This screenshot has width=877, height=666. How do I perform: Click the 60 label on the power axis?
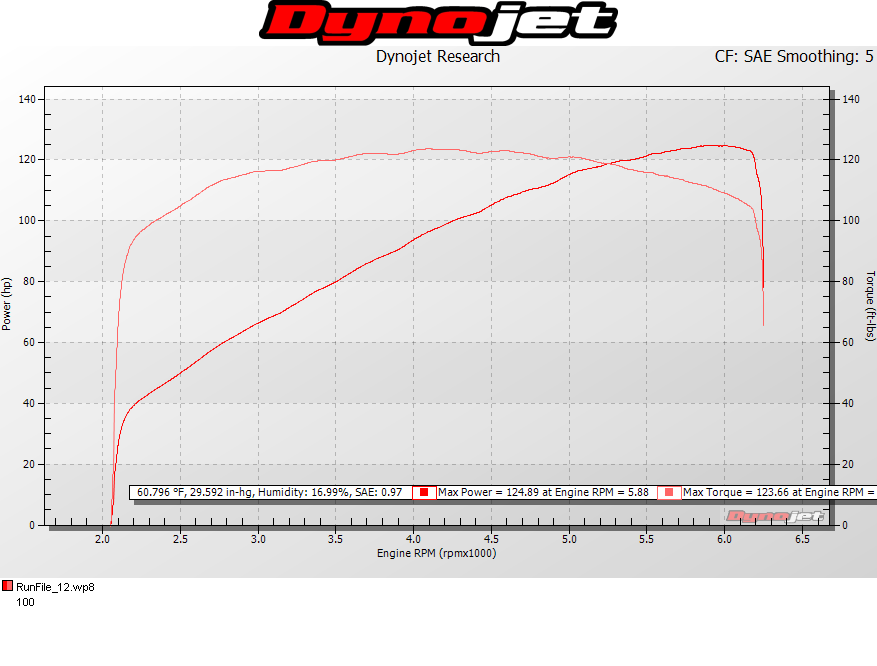(x=29, y=342)
